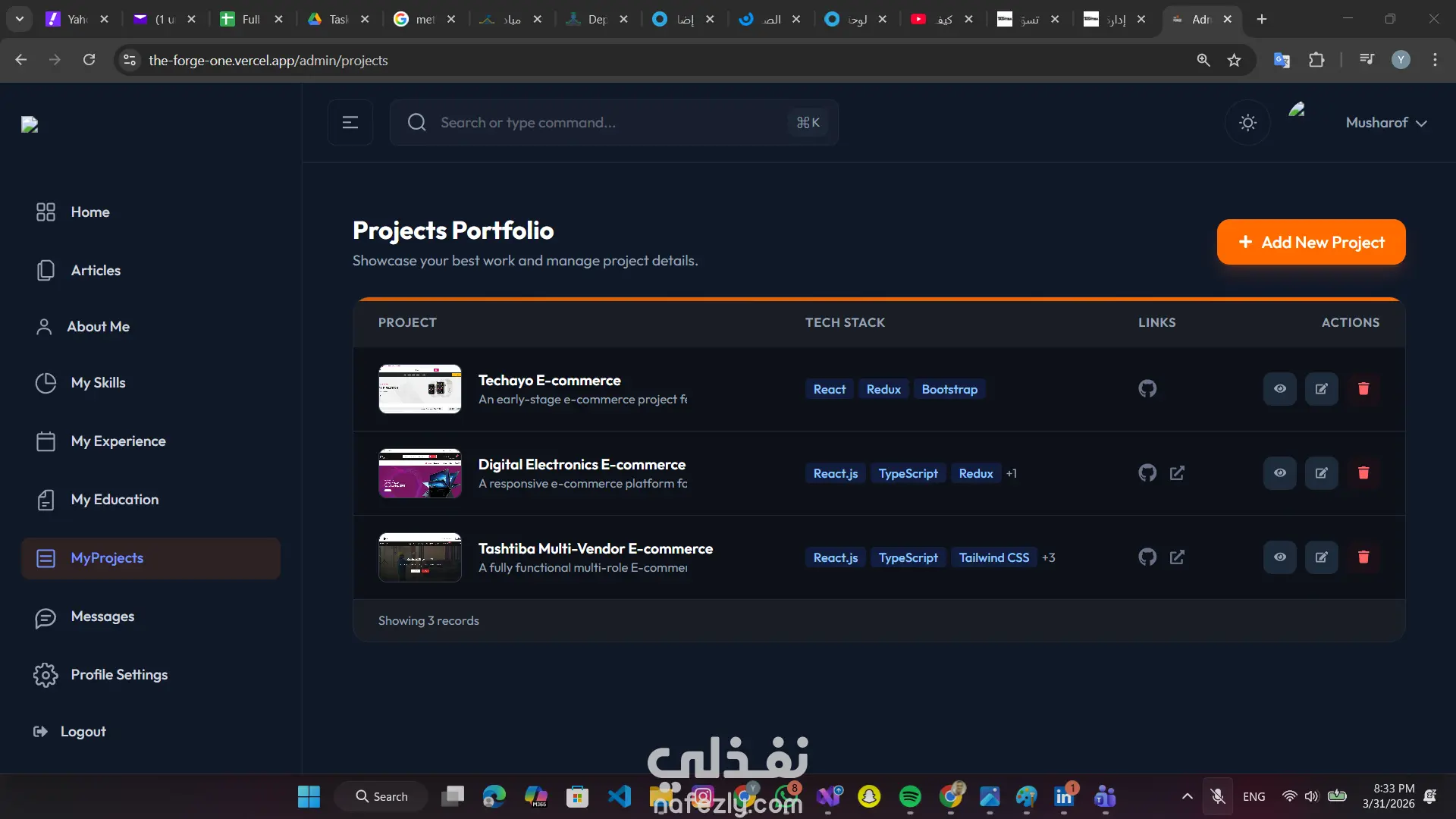View Techayo E-commerce via eye icon
The image size is (1456, 819).
(x=1279, y=389)
